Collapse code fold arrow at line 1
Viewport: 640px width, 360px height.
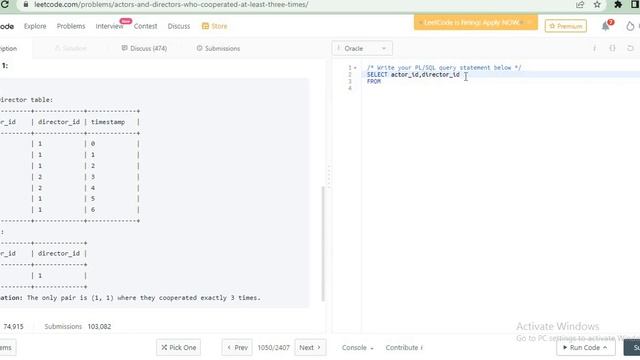[355, 68]
